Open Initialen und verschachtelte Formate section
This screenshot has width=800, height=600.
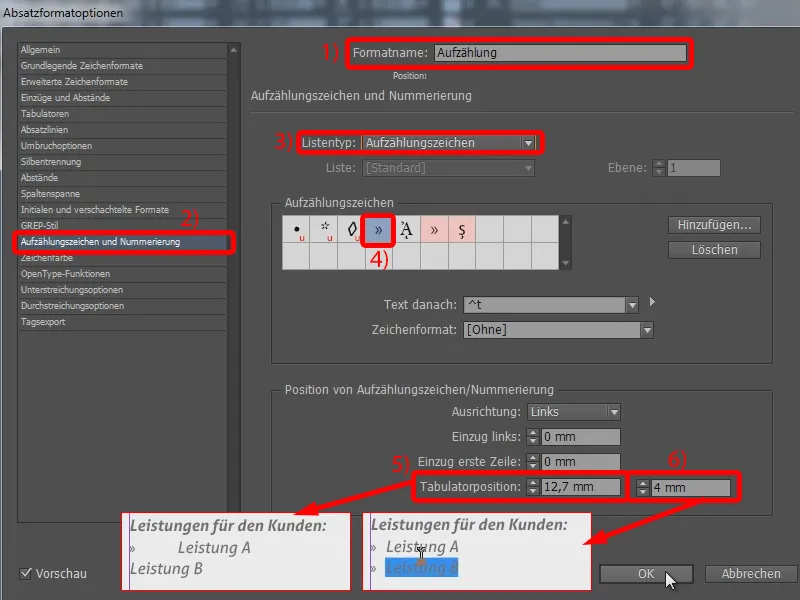[x=122, y=210]
